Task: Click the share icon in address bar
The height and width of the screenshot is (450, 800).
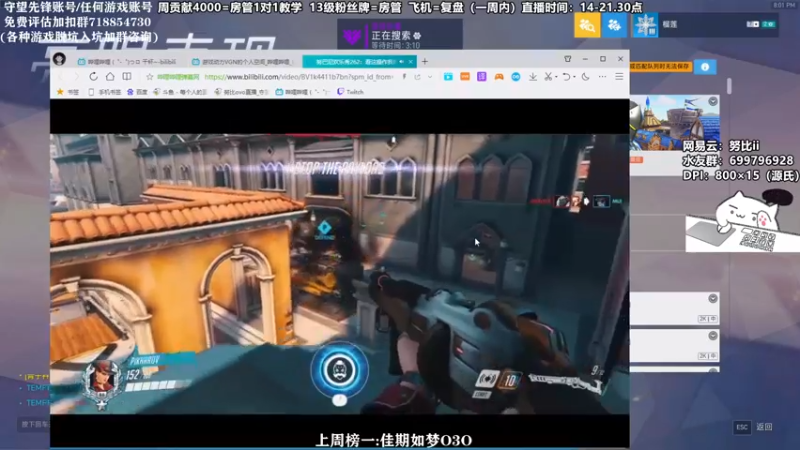Action: [417, 77]
